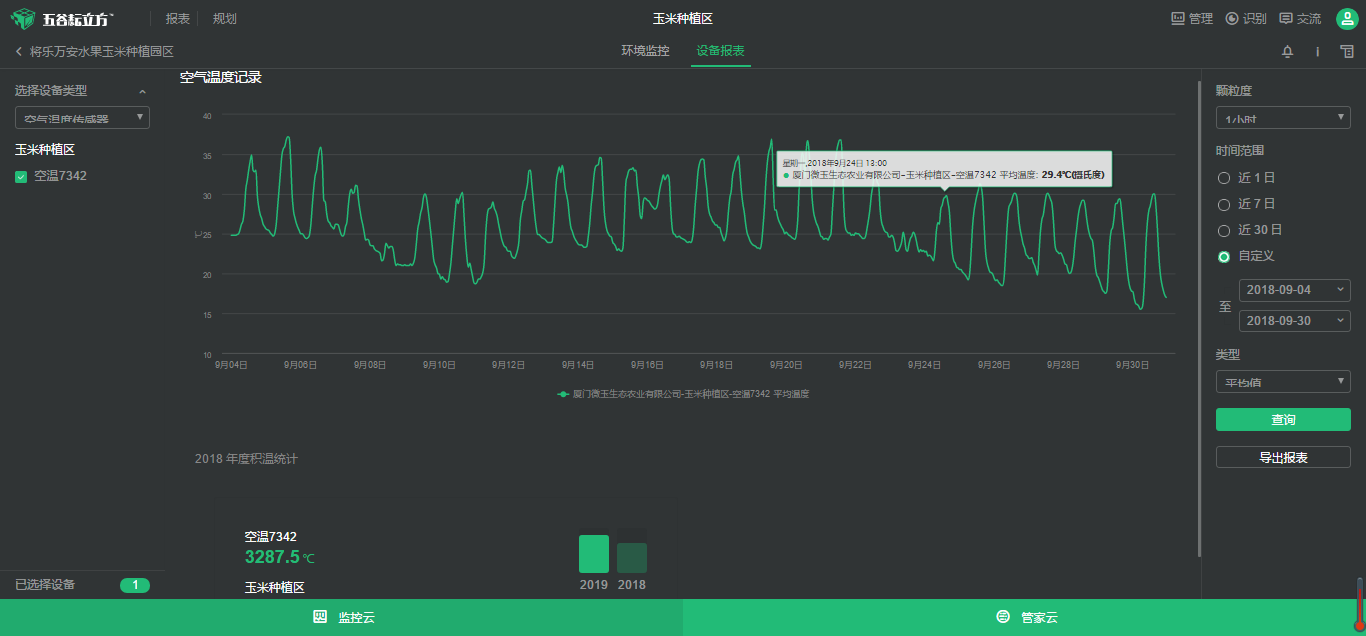Image resolution: width=1366 pixels, height=636 pixels.
Task: Open 管理 management icon in header
Action: click(x=1178, y=19)
